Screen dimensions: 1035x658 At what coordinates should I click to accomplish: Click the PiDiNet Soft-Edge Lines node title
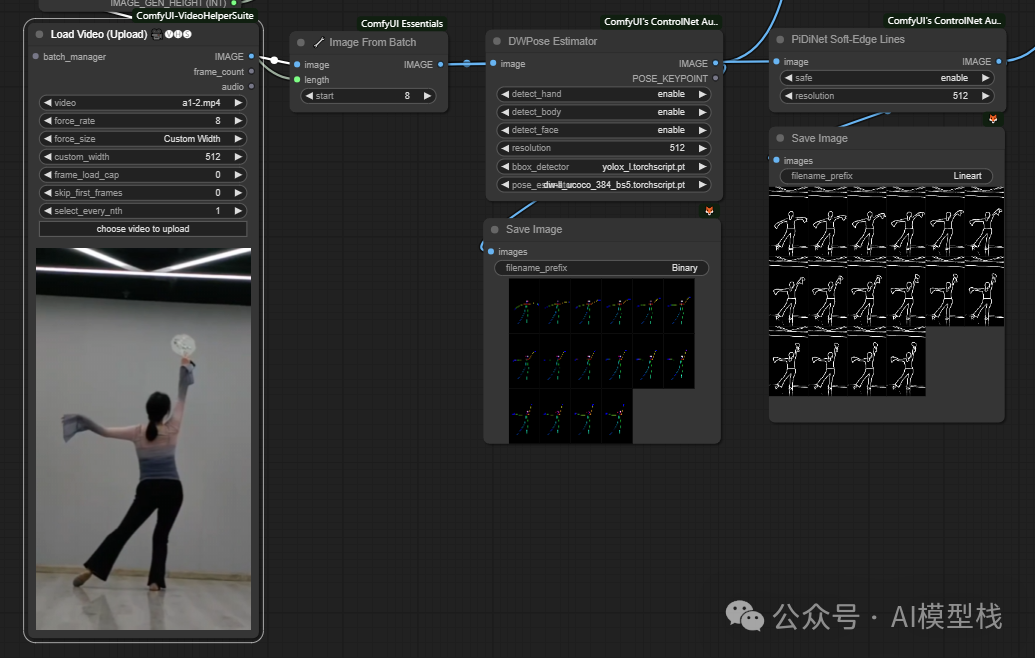(x=848, y=40)
